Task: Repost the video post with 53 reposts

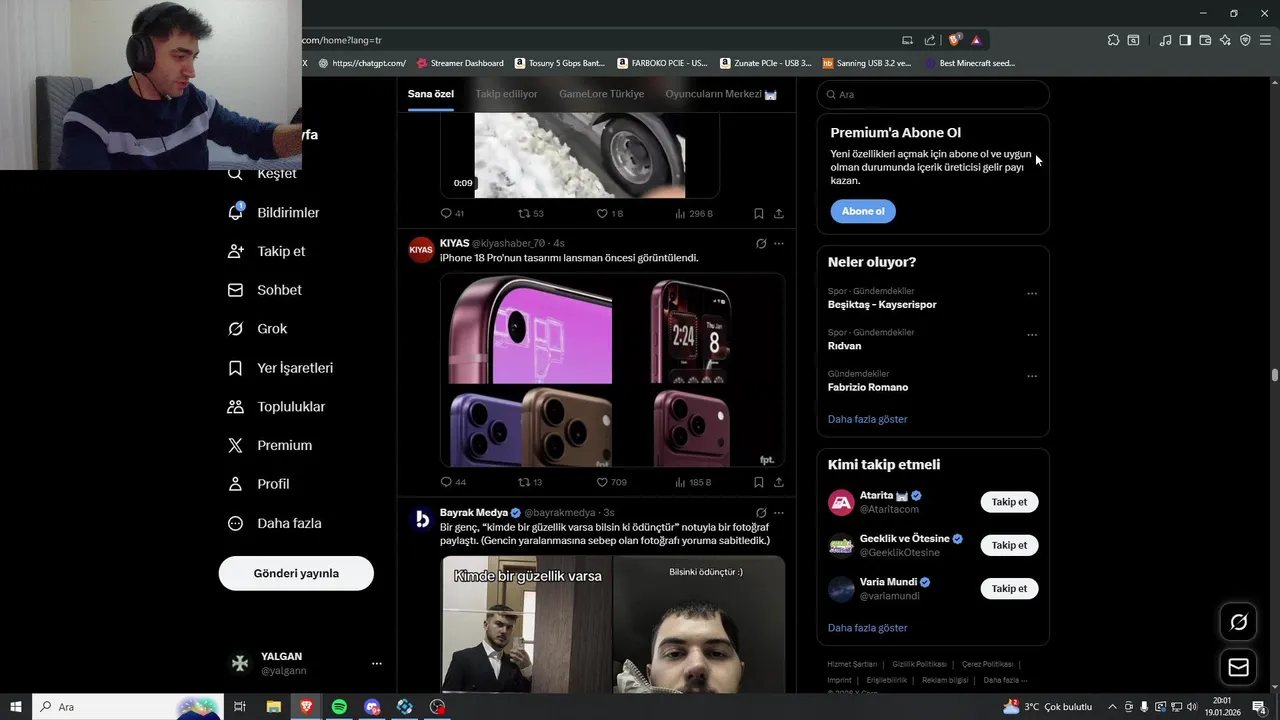Action: pos(530,213)
